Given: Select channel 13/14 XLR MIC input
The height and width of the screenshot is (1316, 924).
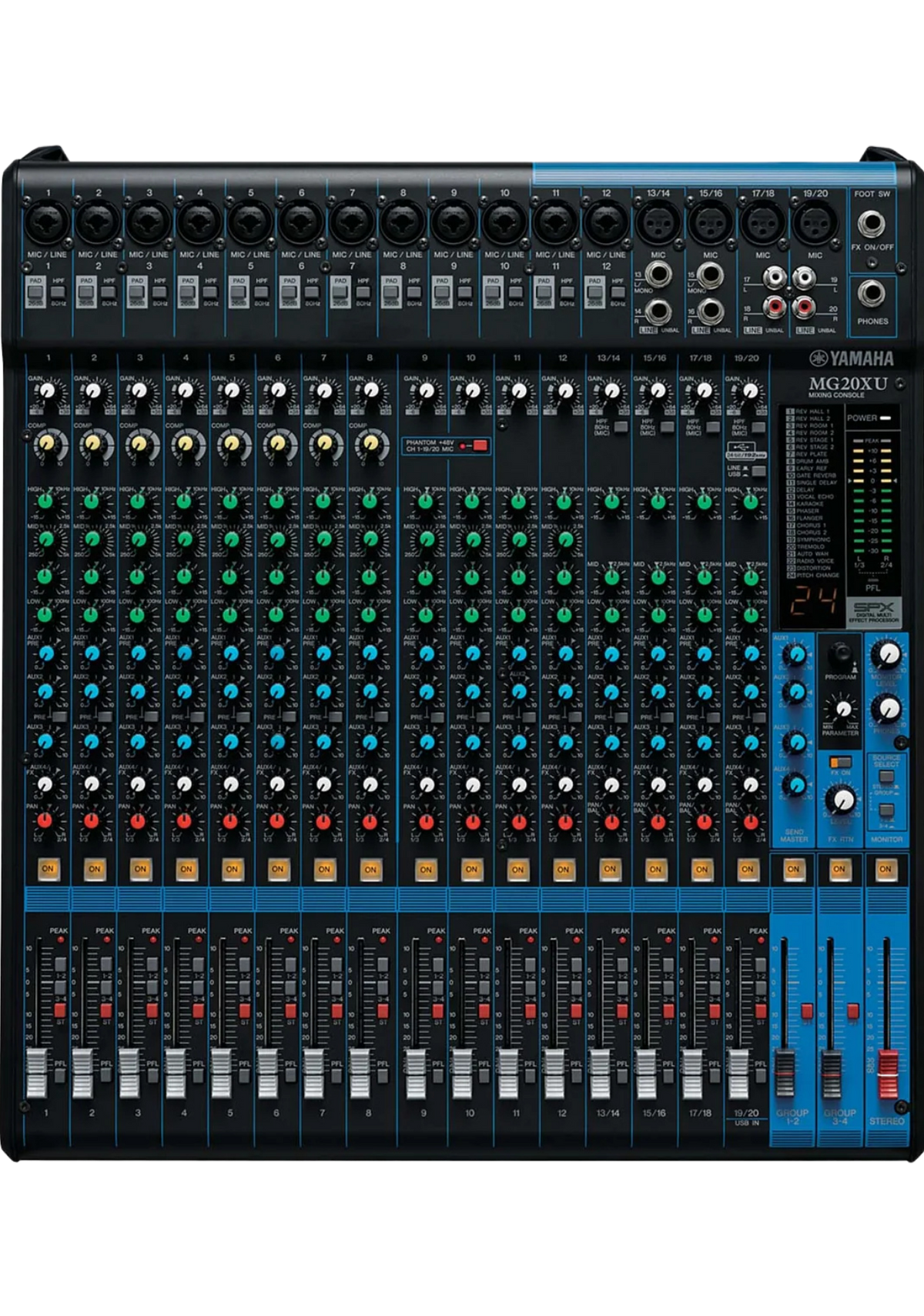Looking at the screenshot, I should (658, 224).
